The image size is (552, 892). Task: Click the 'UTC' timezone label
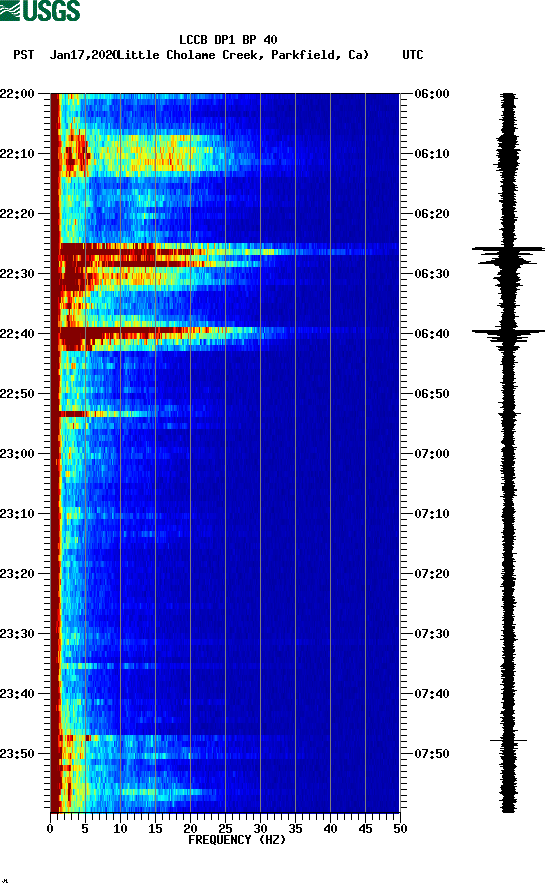click(413, 55)
